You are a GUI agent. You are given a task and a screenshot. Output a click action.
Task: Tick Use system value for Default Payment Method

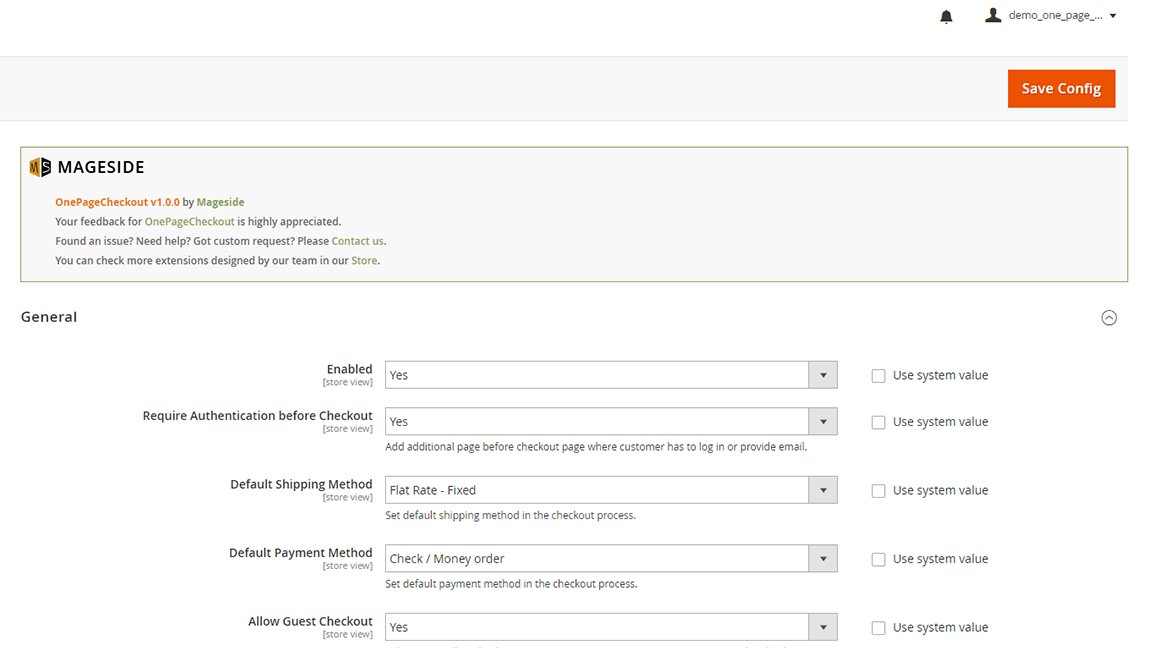point(878,559)
